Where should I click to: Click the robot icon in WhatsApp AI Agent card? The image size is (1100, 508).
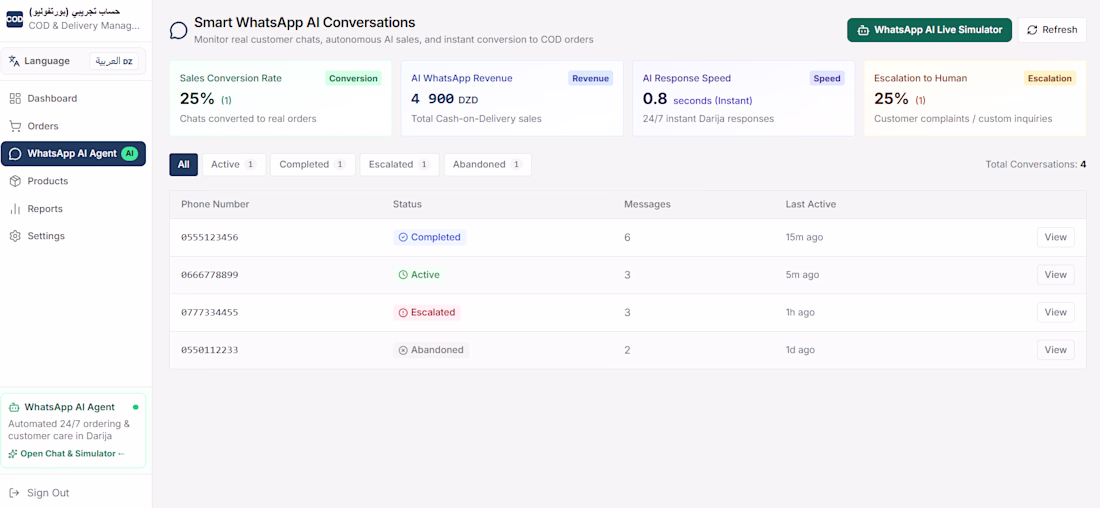click(14, 407)
